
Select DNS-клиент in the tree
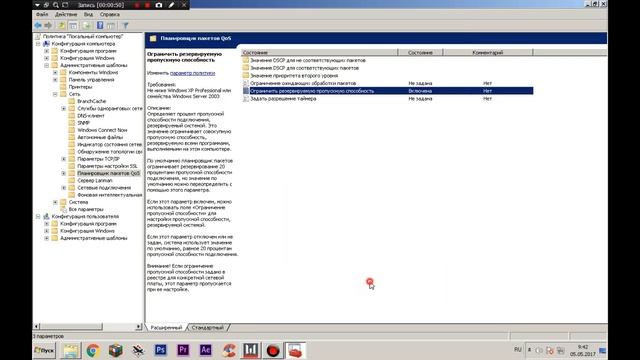91,116
